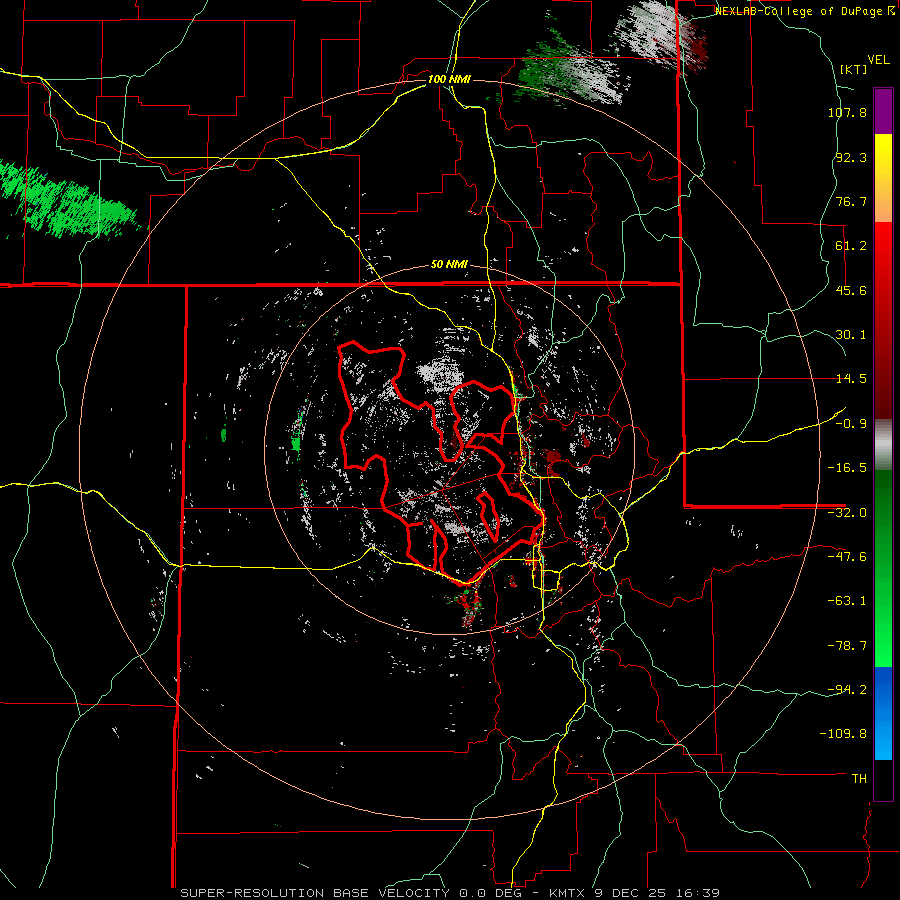Pick the gray near-zero segment of the color bar
Viewport: 900px width, 900px height.
click(x=883, y=445)
